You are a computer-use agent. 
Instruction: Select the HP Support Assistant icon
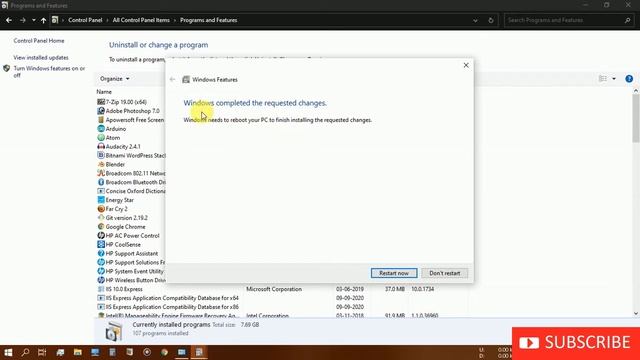click(x=101, y=253)
